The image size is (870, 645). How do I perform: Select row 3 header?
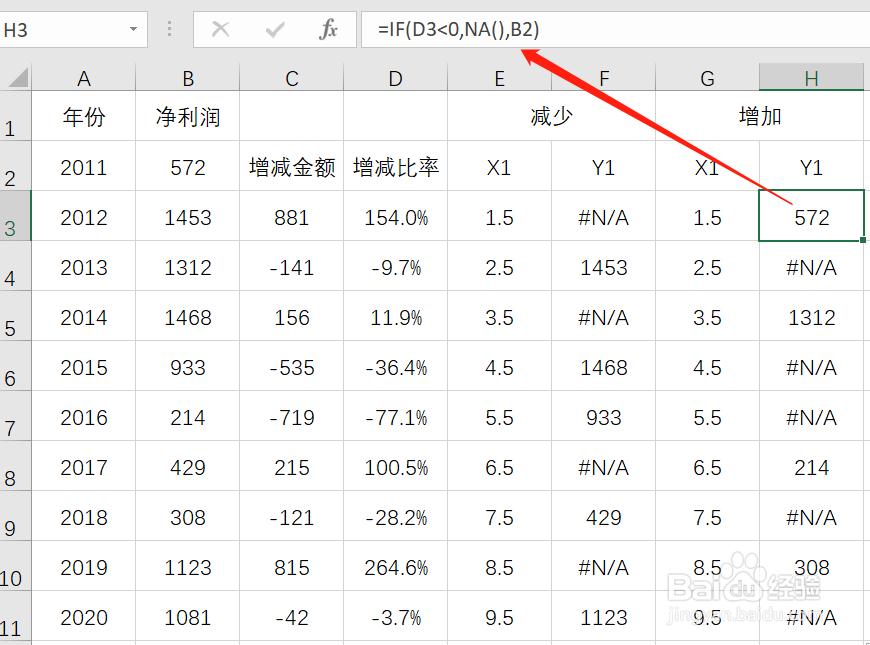coord(16,215)
